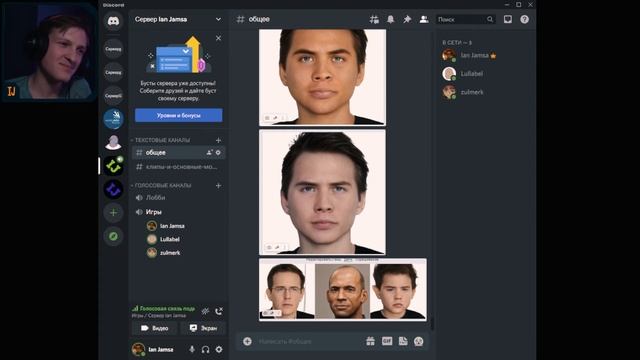Join the Лобби voice channel

(x=178, y=198)
